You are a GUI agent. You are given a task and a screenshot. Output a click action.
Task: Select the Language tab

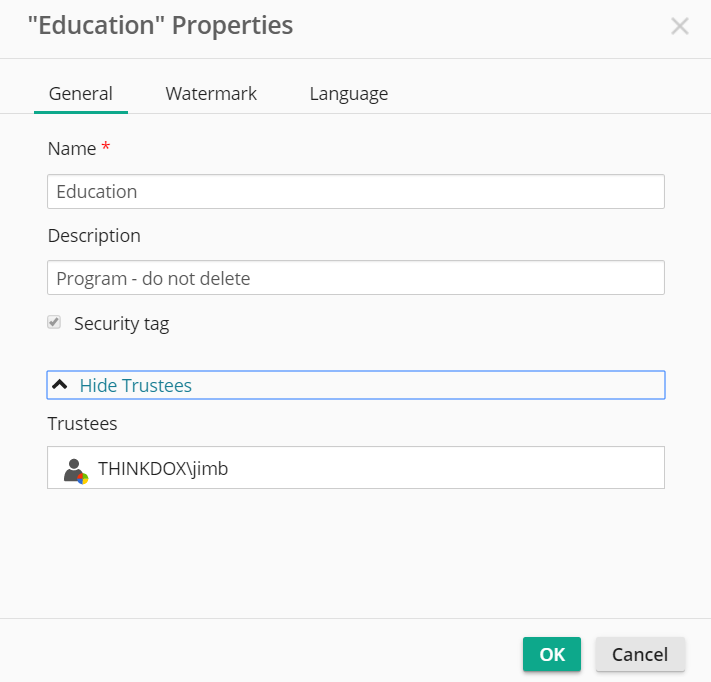click(x=349, y=94)
